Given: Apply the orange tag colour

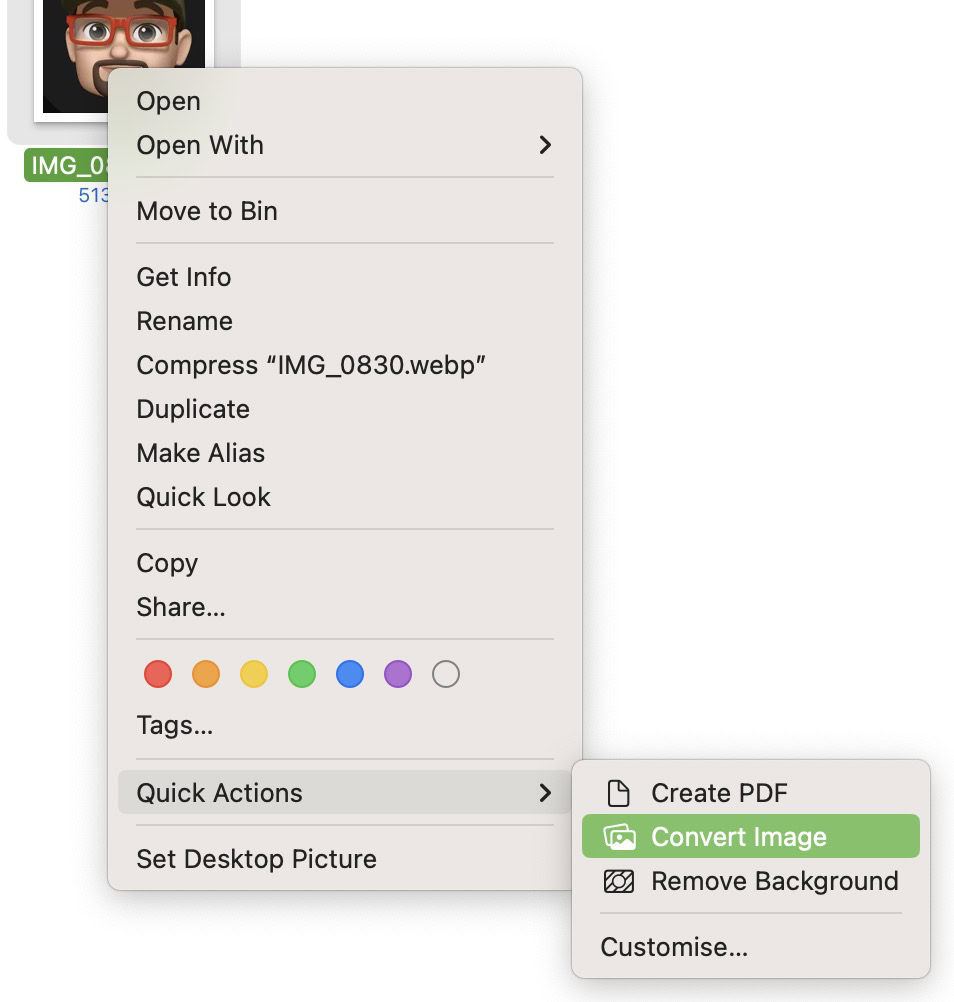Looking at the screenshot, I should coord(206,675).
